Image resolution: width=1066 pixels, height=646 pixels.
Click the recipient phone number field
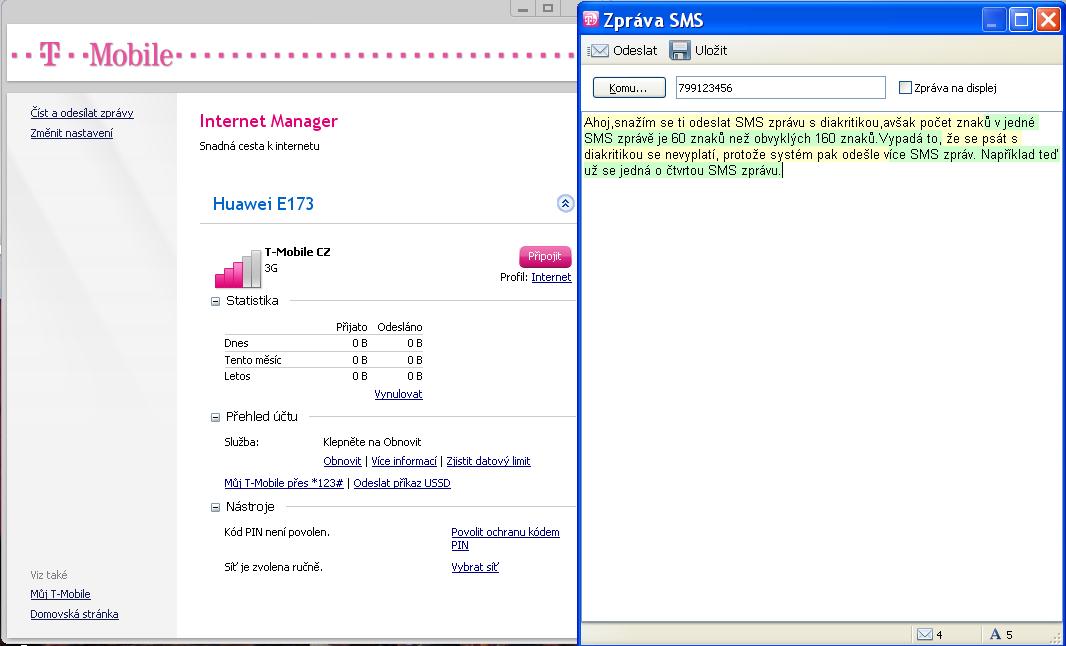(780, 88)
